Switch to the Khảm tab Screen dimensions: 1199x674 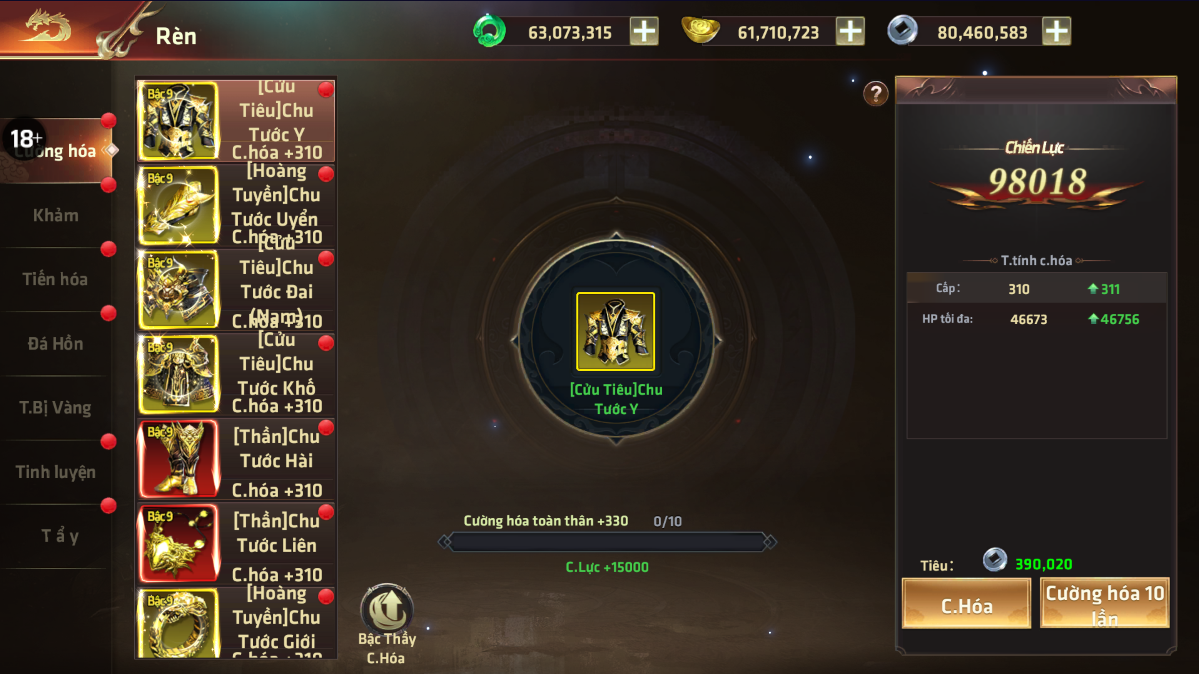click(56, 216)
